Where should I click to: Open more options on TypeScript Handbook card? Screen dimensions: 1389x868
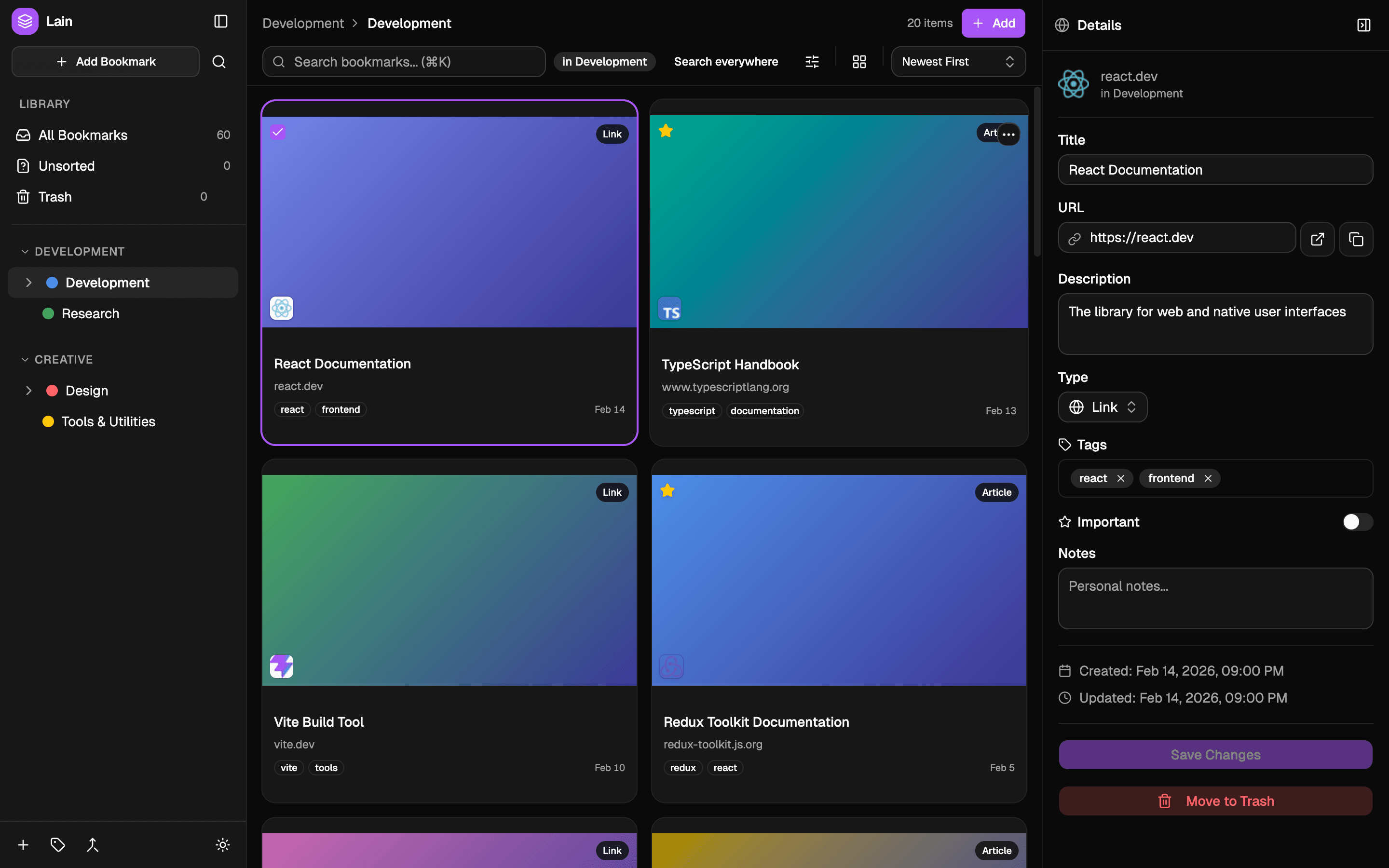coord(1008,135)
